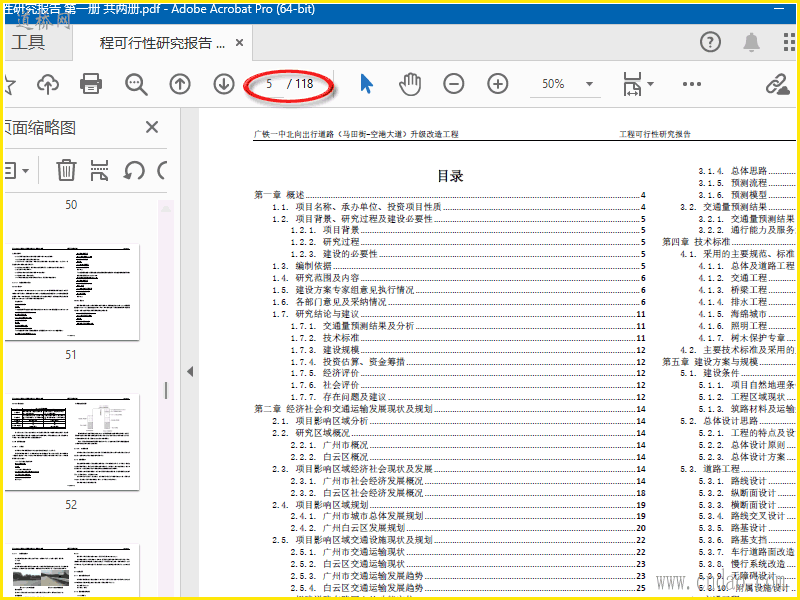
Task: Zoom in with the plus button
Action: point(497,84)
